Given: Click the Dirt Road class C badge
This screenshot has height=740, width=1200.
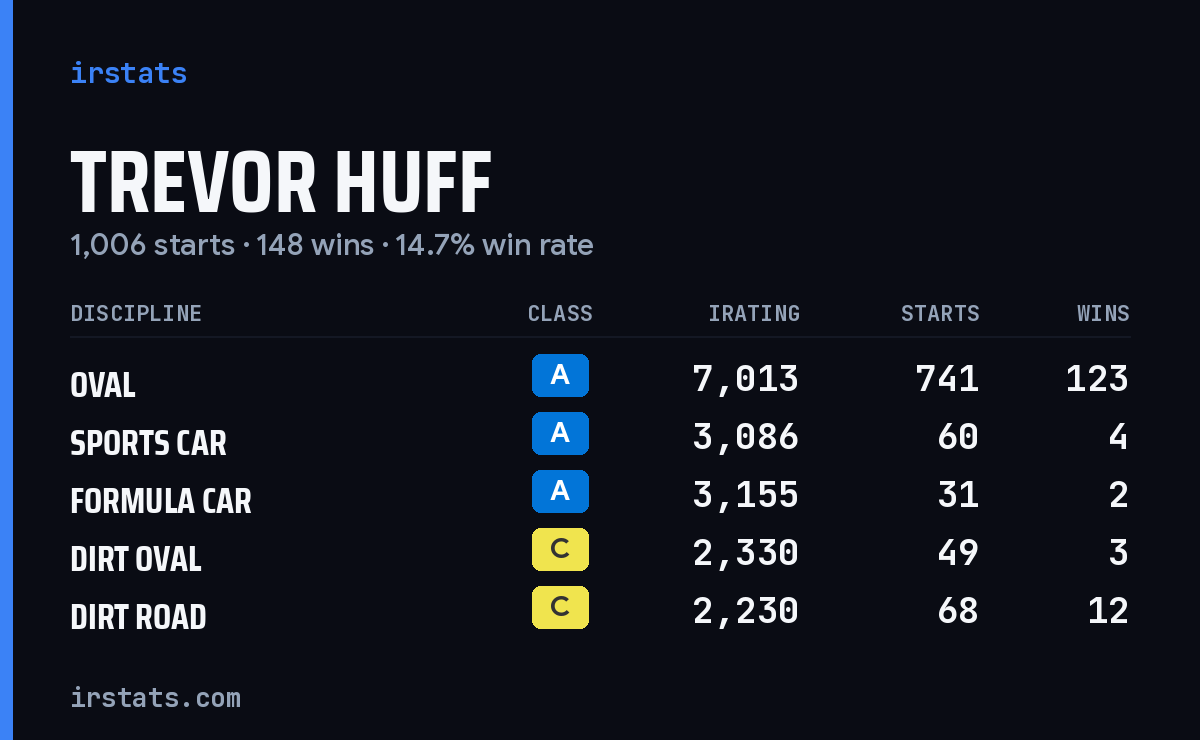Looking at the screenshot, I should pos(560,607).
